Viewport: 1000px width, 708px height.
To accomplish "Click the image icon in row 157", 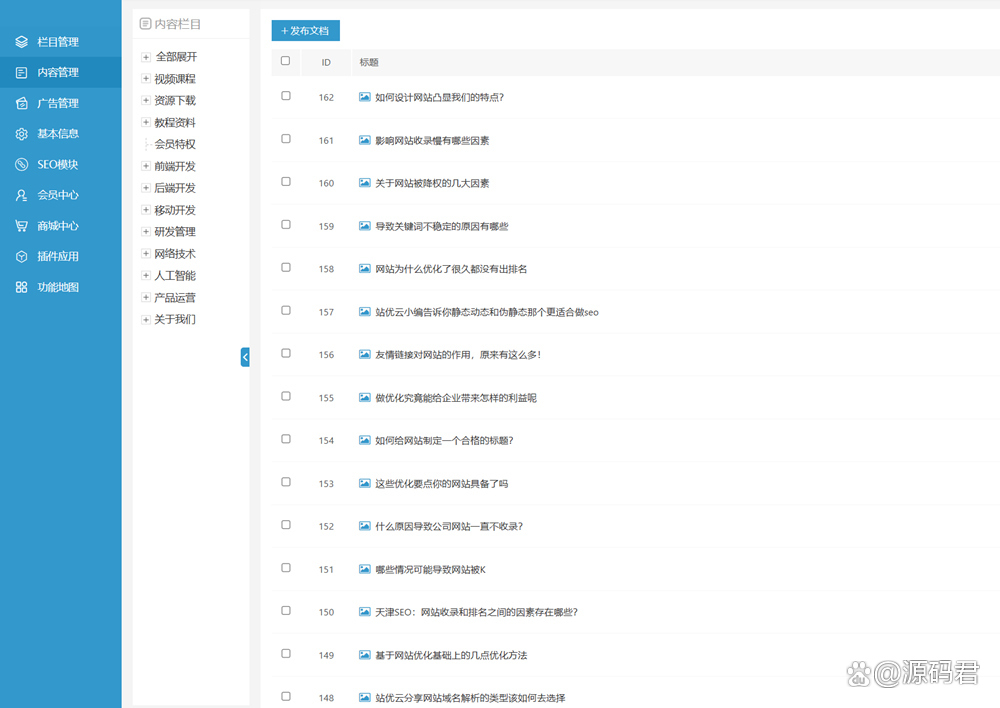I will (365, 312).
